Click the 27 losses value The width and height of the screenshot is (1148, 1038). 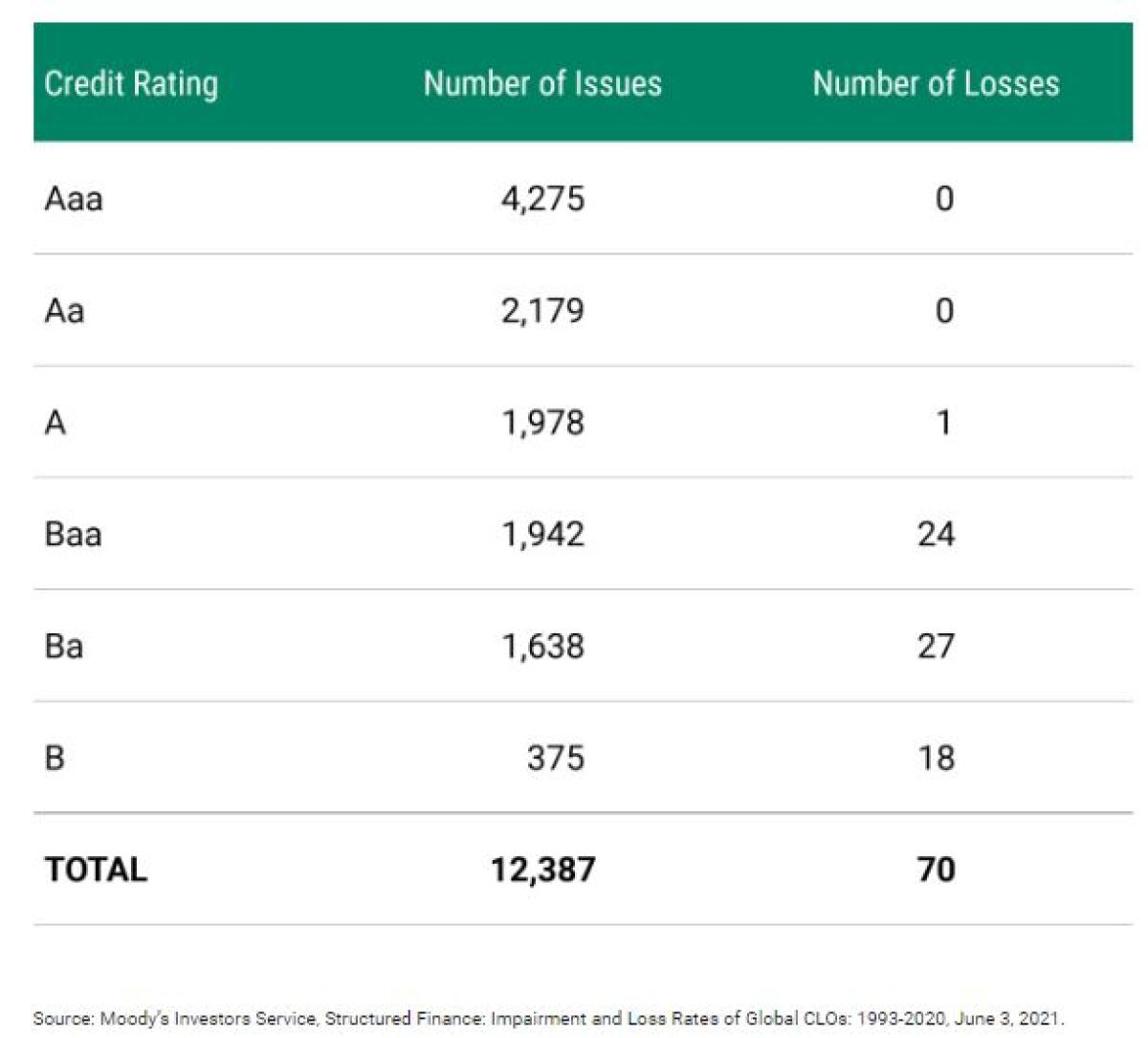click(x=936, y=646)
